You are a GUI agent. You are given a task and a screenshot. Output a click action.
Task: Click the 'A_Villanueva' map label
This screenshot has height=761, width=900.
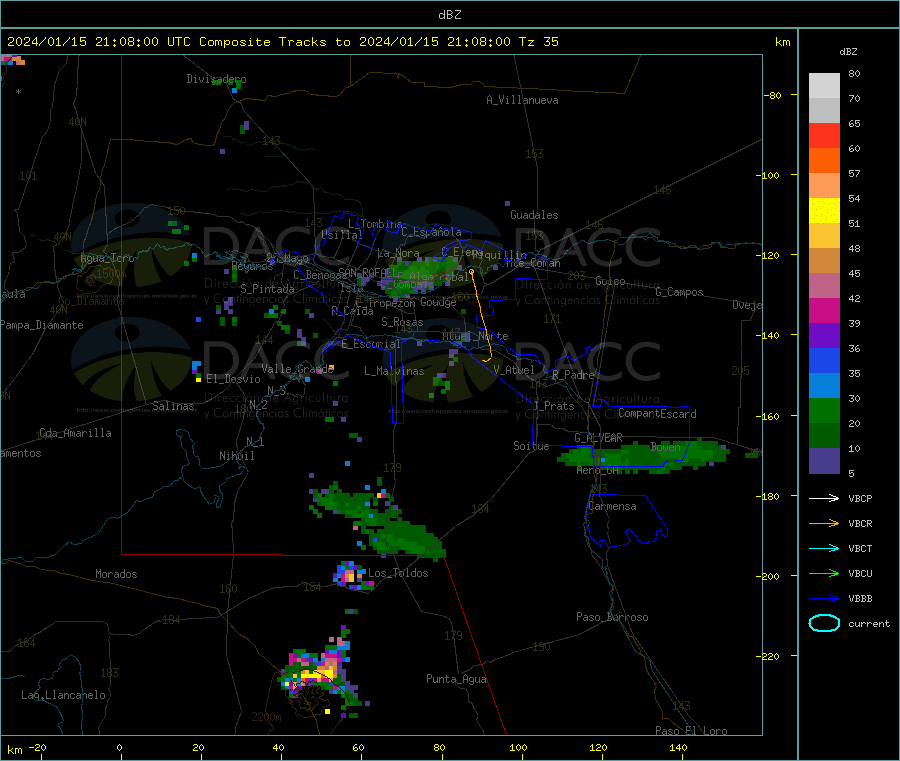522,100
